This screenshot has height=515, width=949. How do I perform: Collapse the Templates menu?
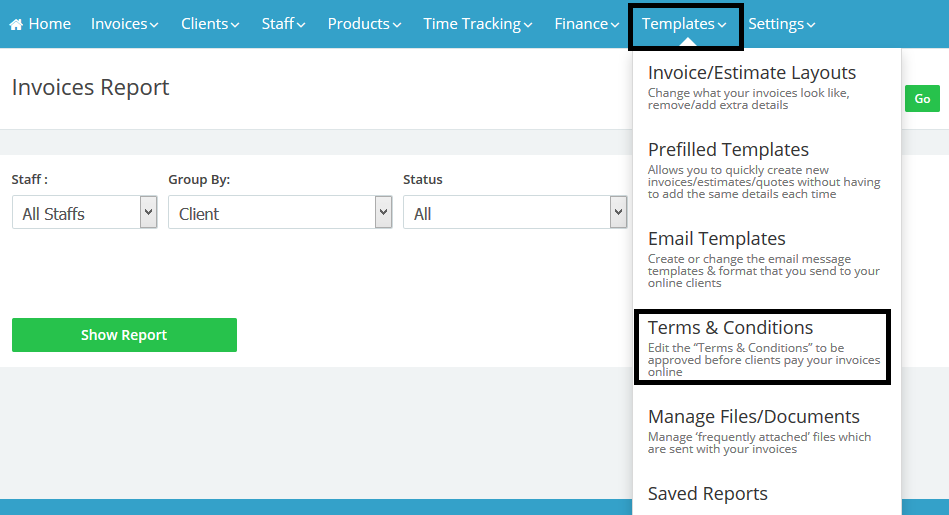pos(684,24)
